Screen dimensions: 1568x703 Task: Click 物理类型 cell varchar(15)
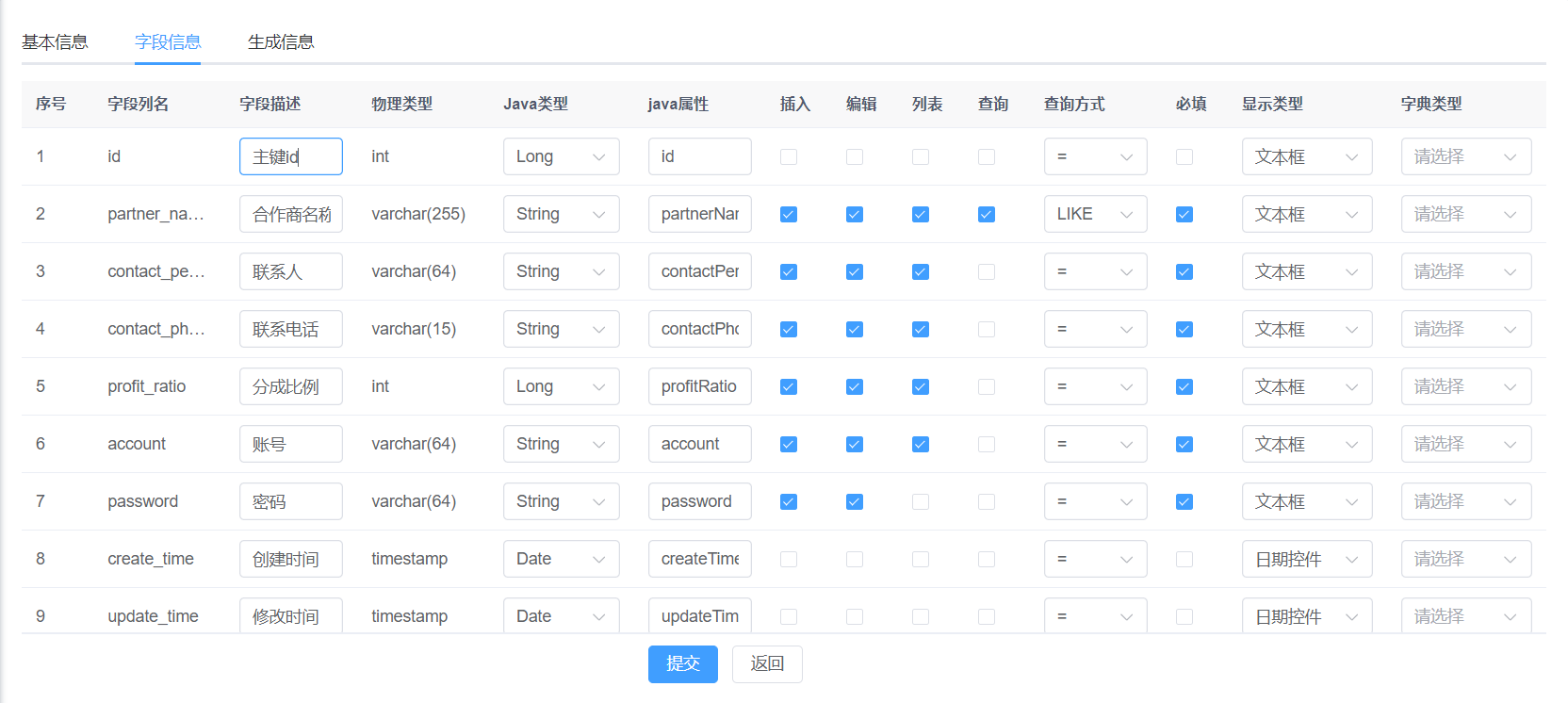[x=414, y=329]
